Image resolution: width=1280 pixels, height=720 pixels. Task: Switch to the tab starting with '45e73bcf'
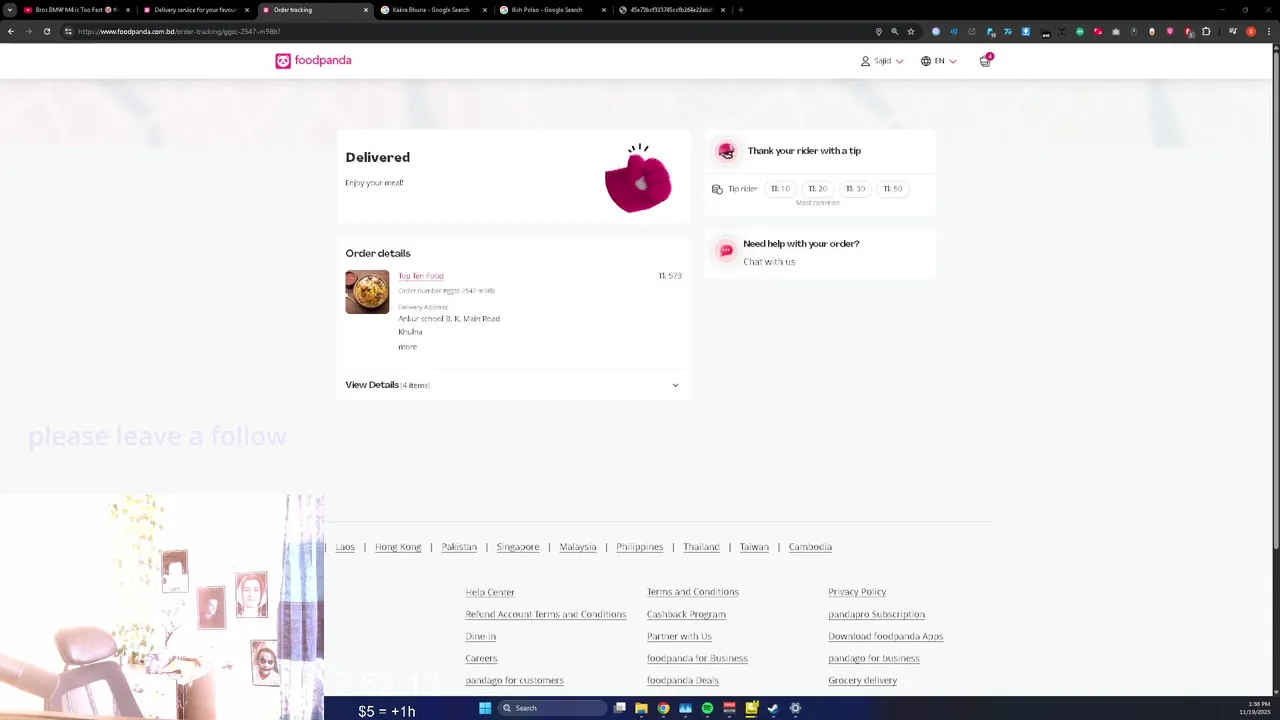point(671,10)
